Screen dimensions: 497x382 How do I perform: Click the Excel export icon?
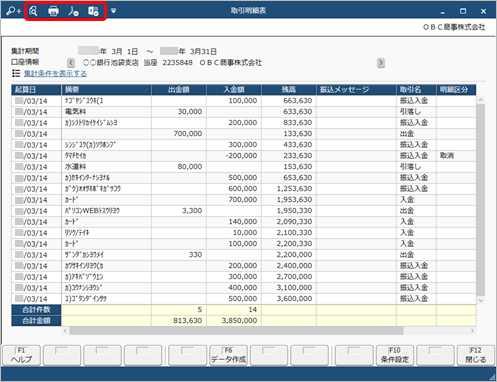pyautogui.click(x=93, y=11)
